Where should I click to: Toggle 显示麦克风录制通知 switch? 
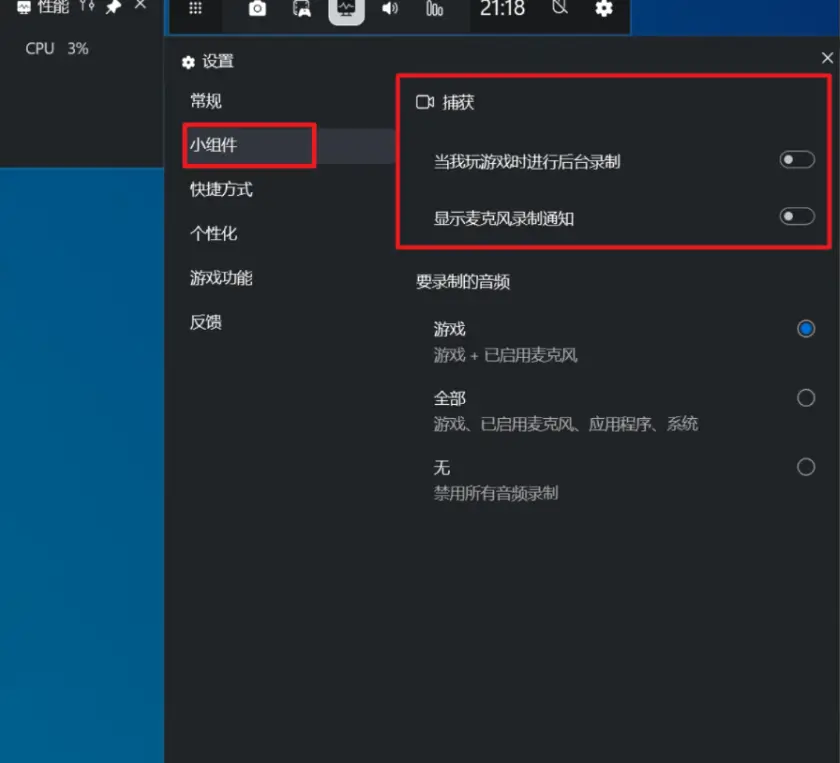click(x=797, y=216)
